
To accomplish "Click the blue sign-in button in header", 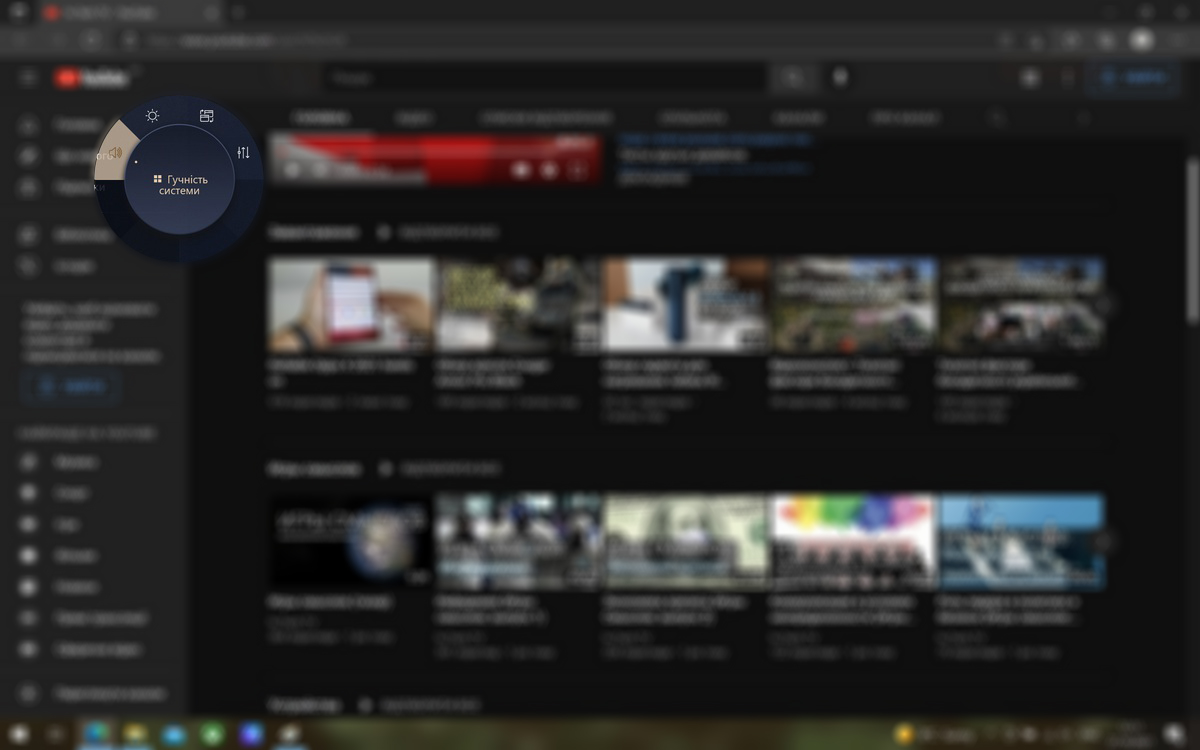I will [1133, 78].
